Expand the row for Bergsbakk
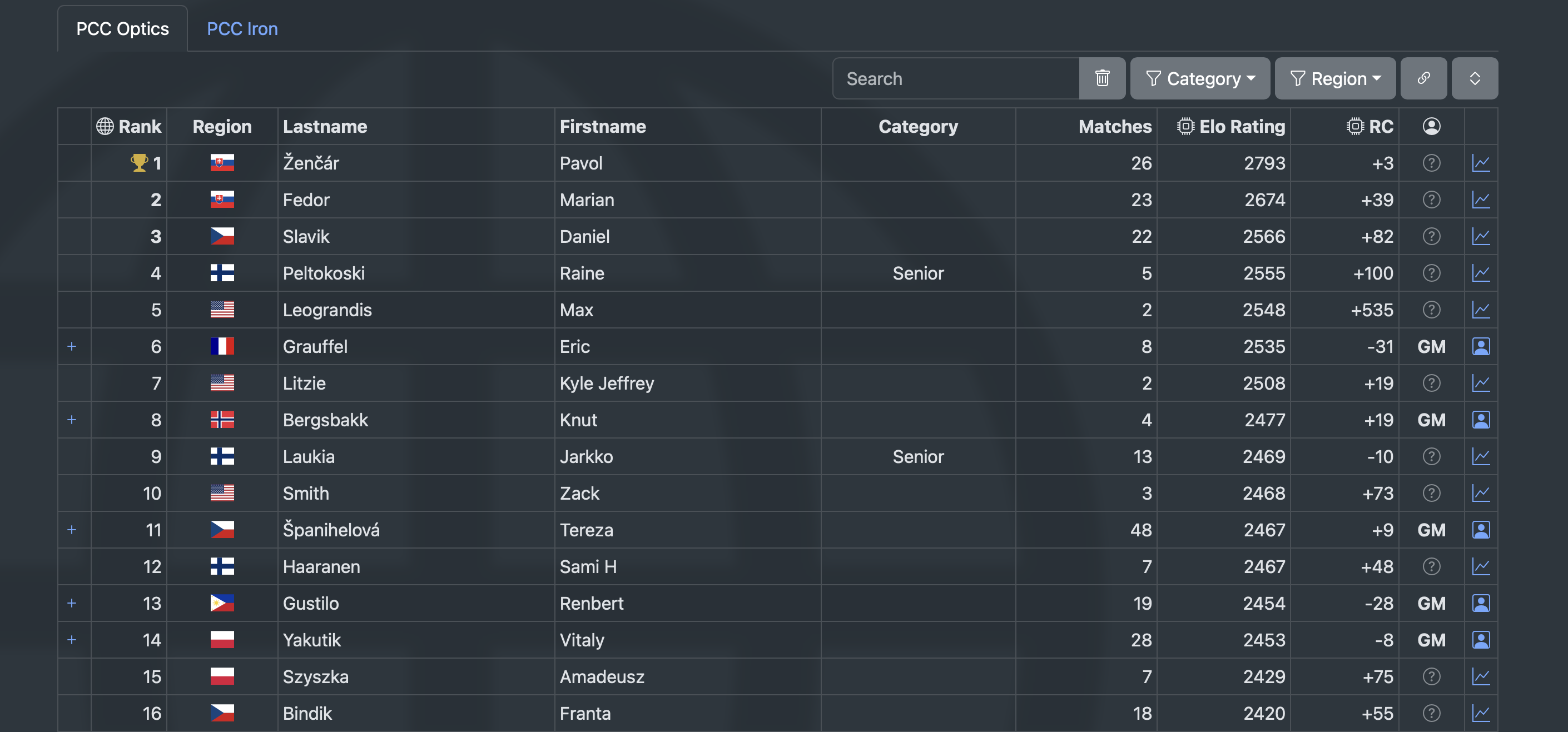Screen dimensions: 1568x732 click(72, 420)
